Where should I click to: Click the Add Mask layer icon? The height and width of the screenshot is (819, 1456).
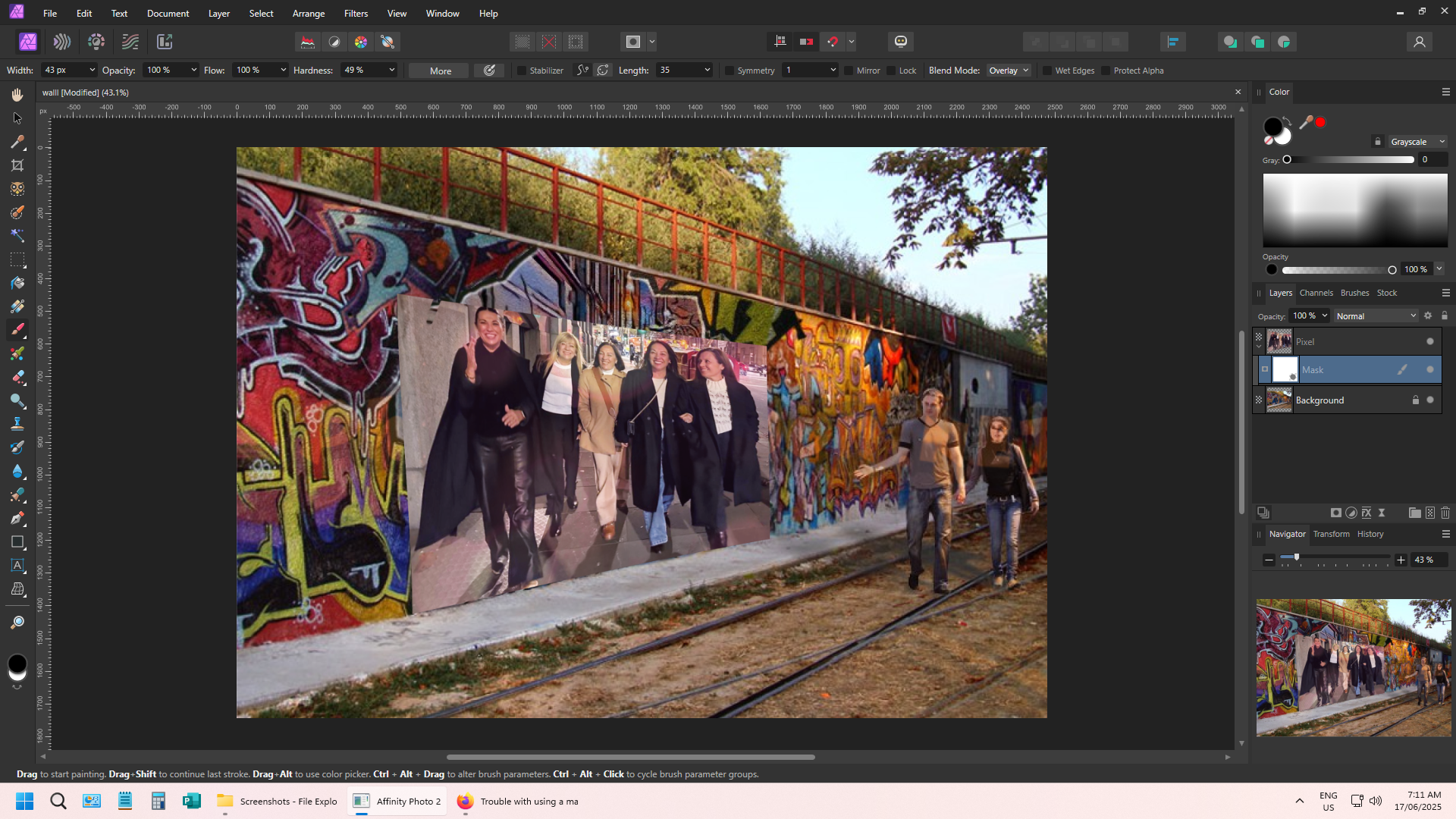click(x=1336, y=513)
